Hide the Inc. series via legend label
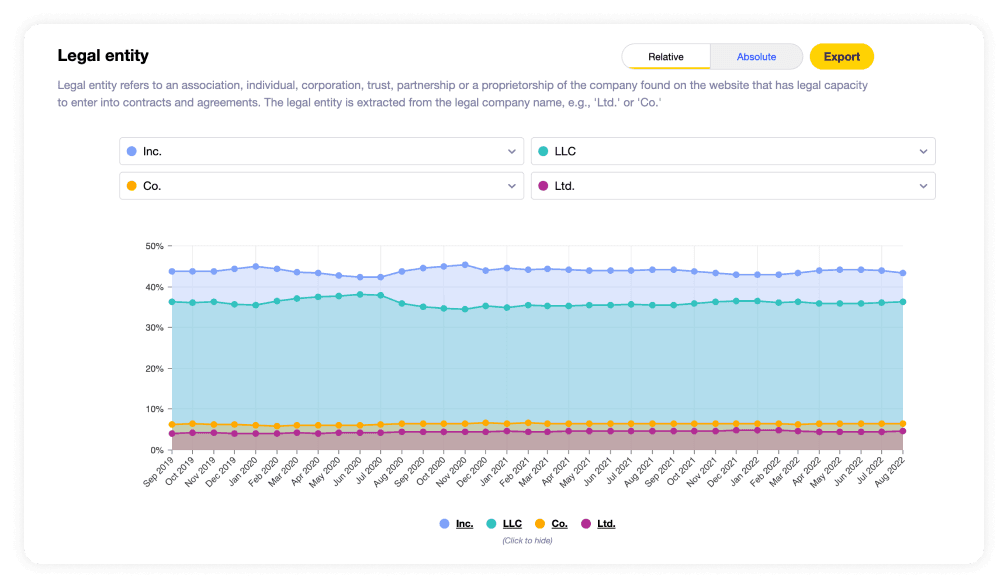The width and height of the screenshot is (1008, 588). point(464,524)
